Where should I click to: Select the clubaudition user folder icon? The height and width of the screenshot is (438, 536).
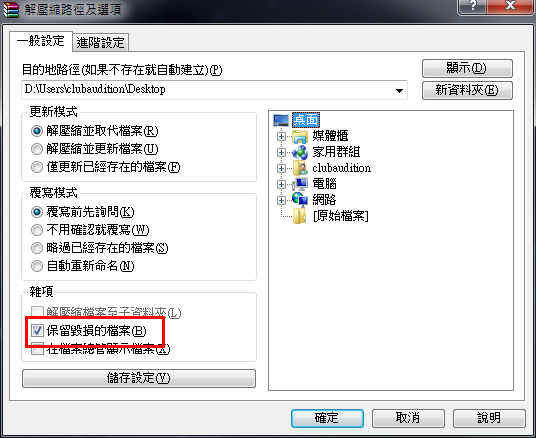pyautogui.click(x=300, y=168)
